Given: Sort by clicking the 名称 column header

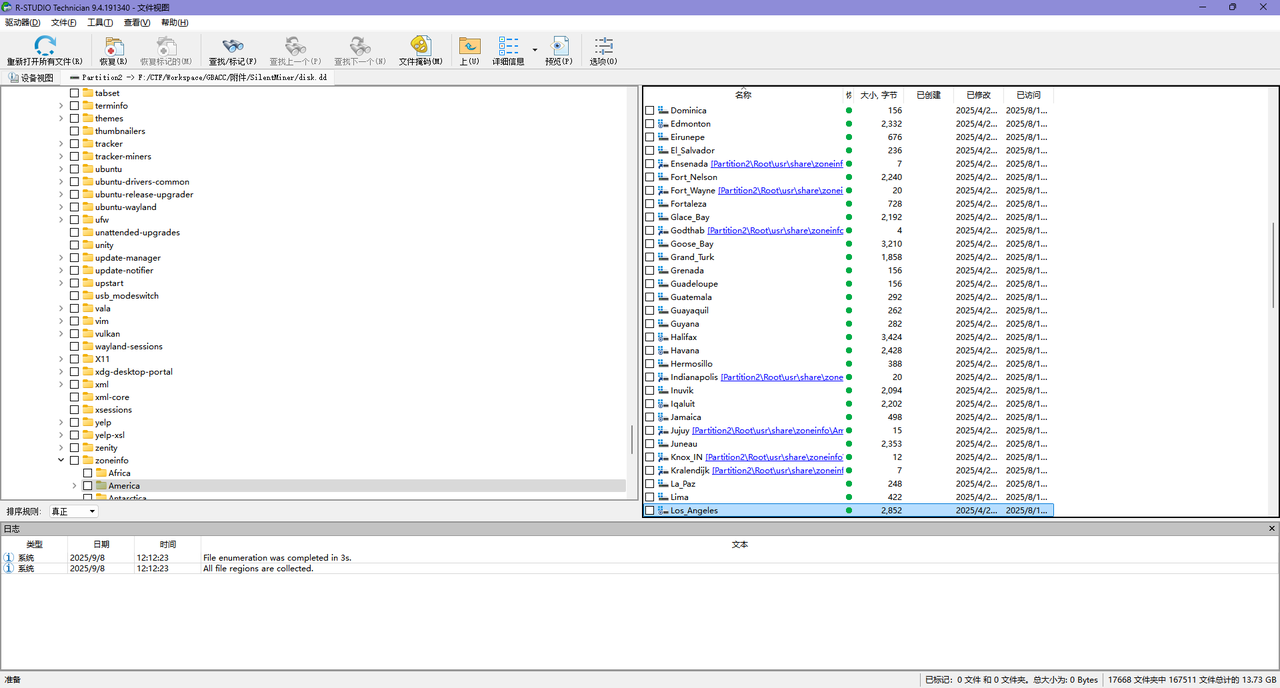Looking at the screenshot, I should point(743,95).
